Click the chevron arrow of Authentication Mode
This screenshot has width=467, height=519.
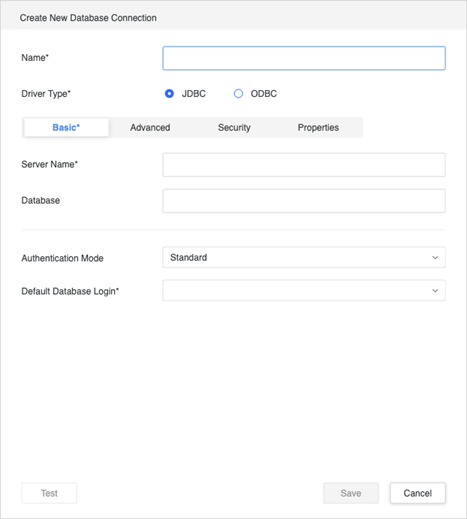pos(435,258)
